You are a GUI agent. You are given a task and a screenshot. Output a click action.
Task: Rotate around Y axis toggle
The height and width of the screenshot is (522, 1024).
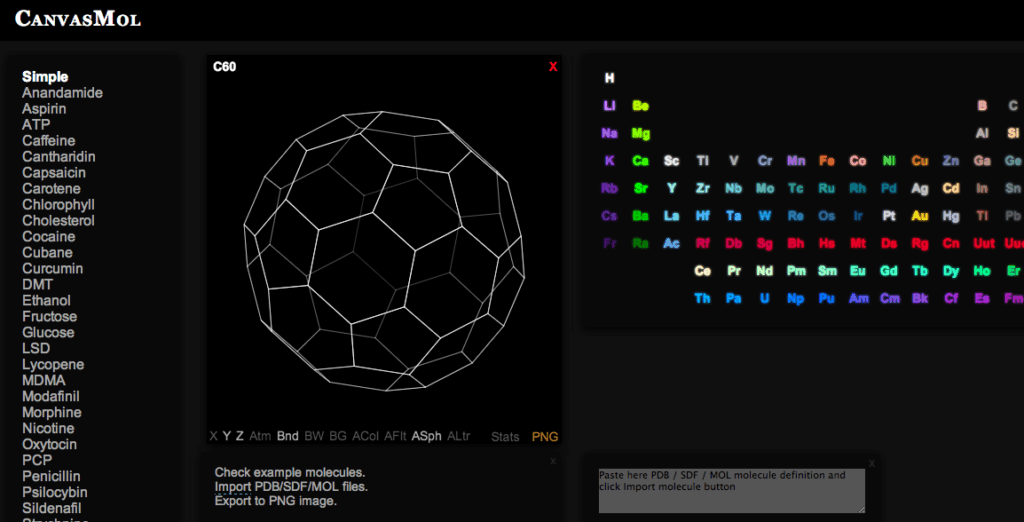click(x=227, y=436)
